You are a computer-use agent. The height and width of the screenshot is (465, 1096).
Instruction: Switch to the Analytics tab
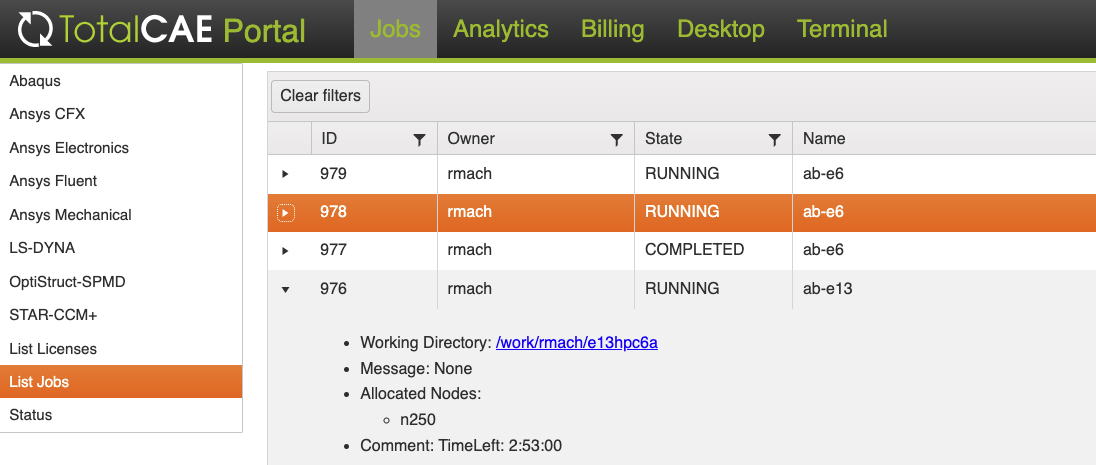pos(500,29)
